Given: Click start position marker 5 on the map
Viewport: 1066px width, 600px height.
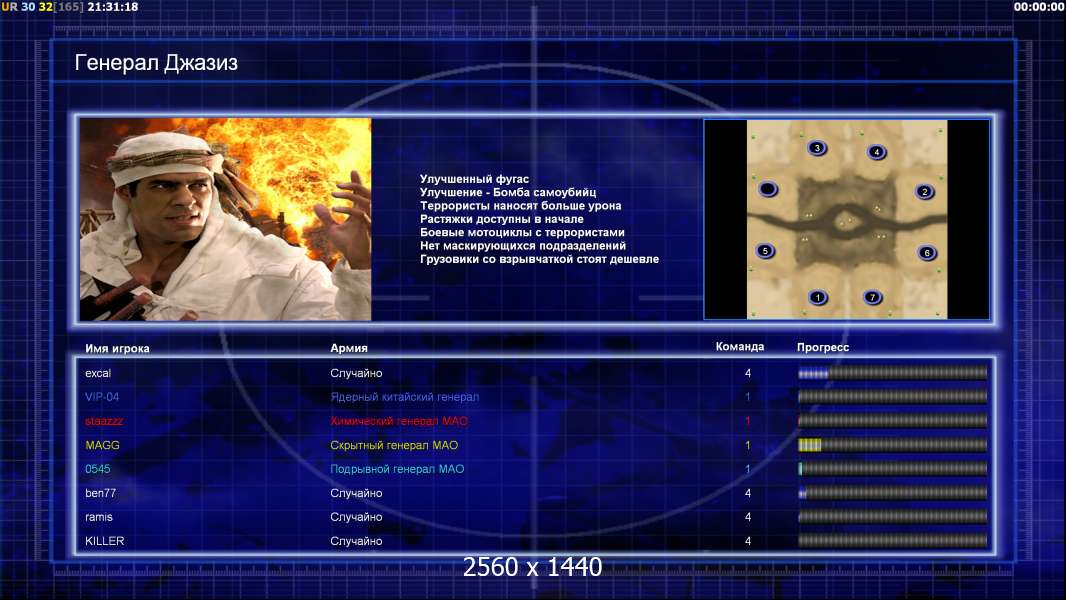Looking at the screenshot, I should click(766, 251).
